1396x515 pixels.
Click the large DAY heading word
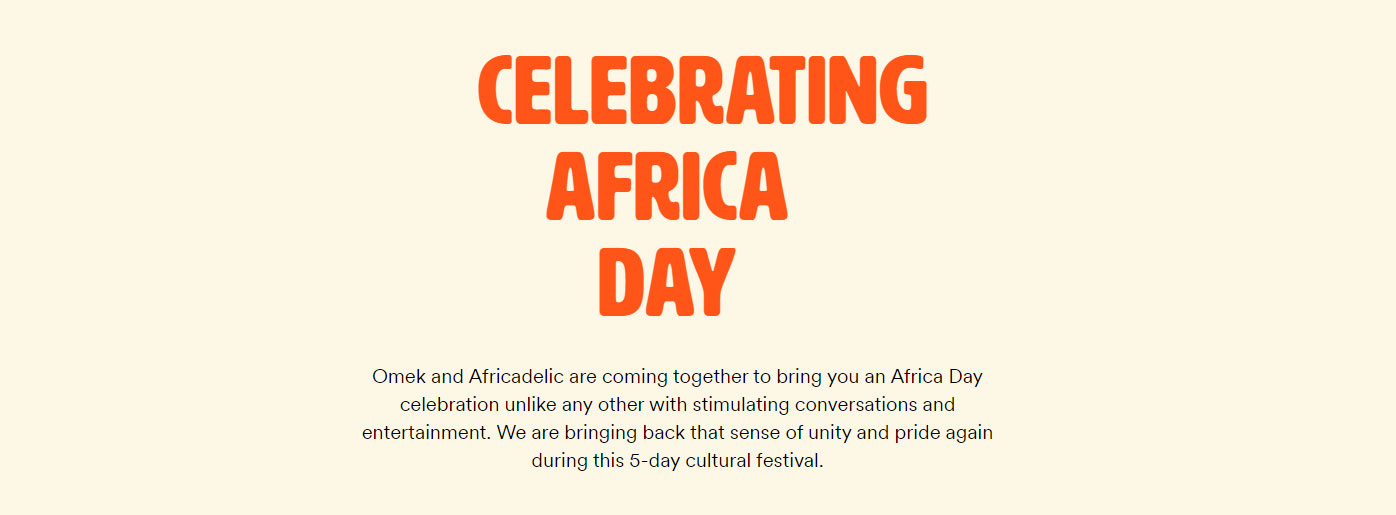667,283
